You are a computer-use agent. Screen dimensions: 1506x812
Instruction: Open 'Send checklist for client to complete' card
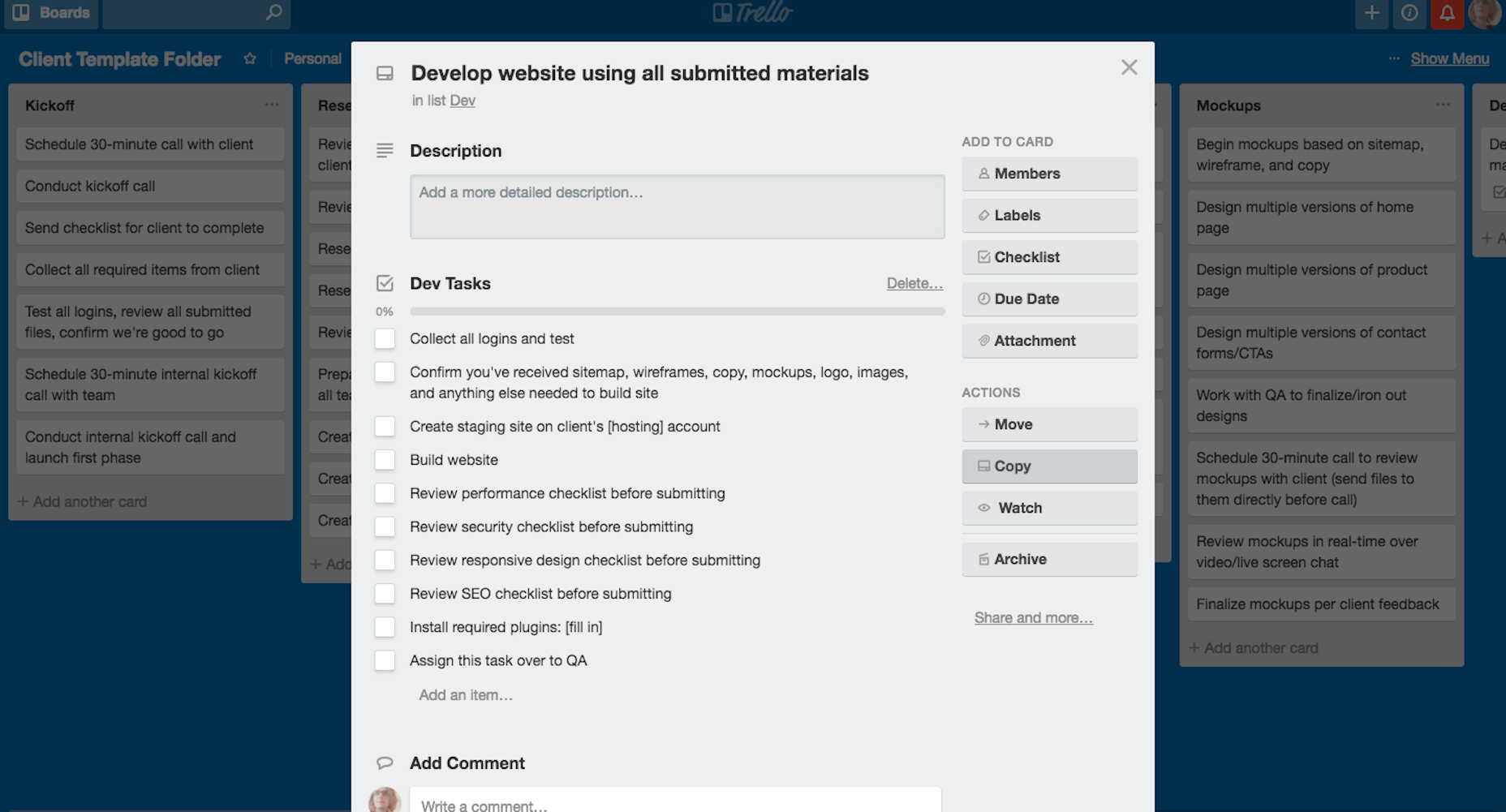(x=150, y=228)
